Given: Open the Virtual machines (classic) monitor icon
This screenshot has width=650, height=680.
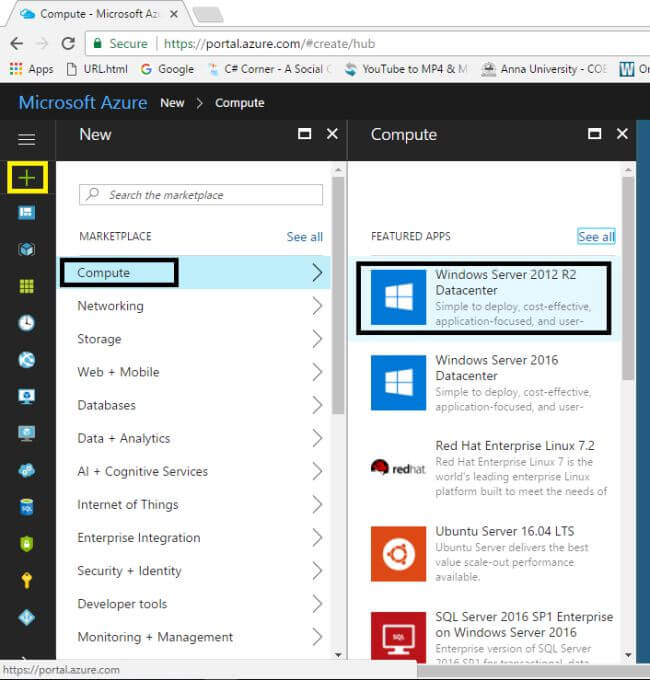Looking at the screenshot, I should click(26, 396).
